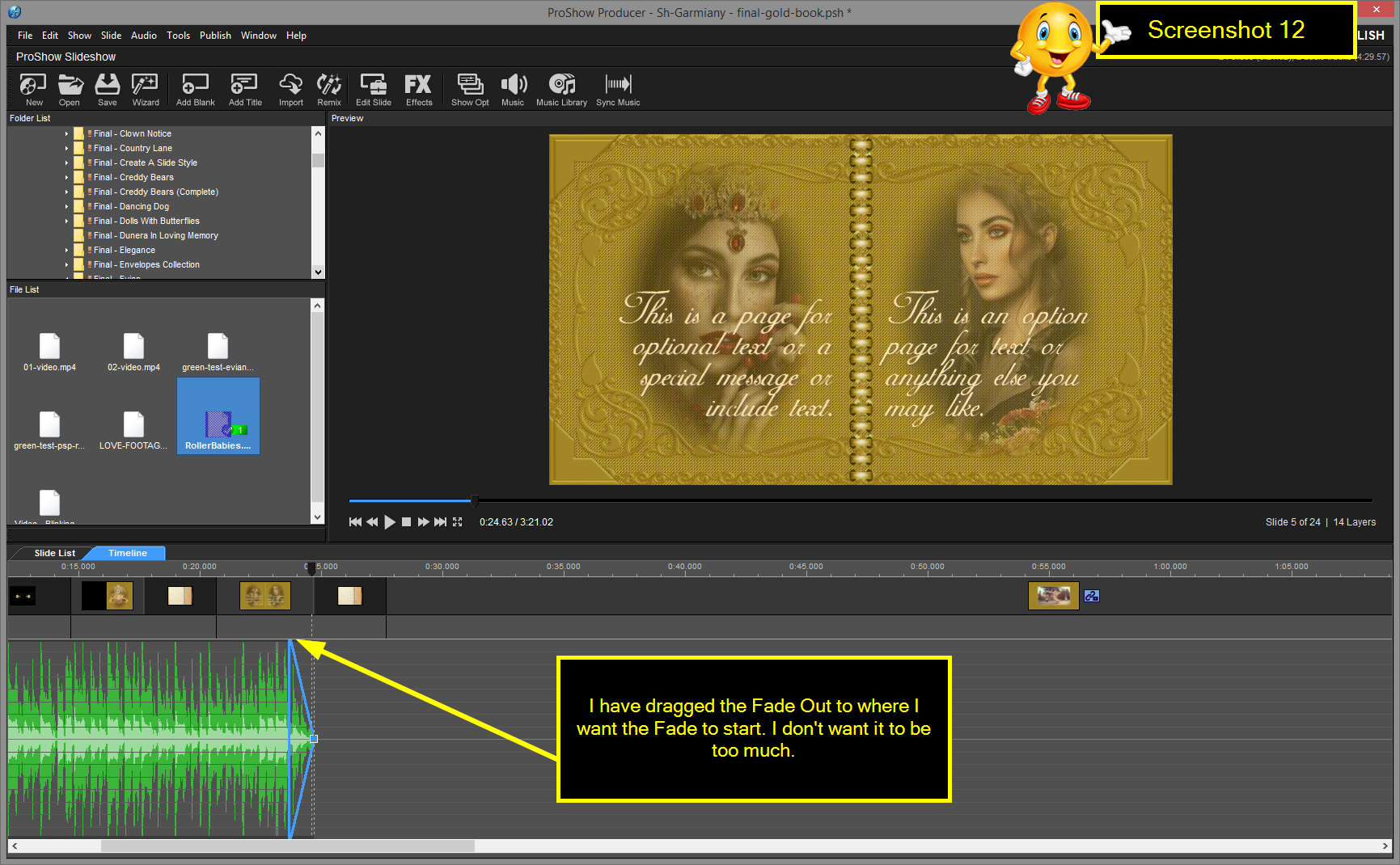Select the slide thumbnail near 0:55
Screen dimensions: 1400x865
pyautogui.click(x=1053, y=596)
